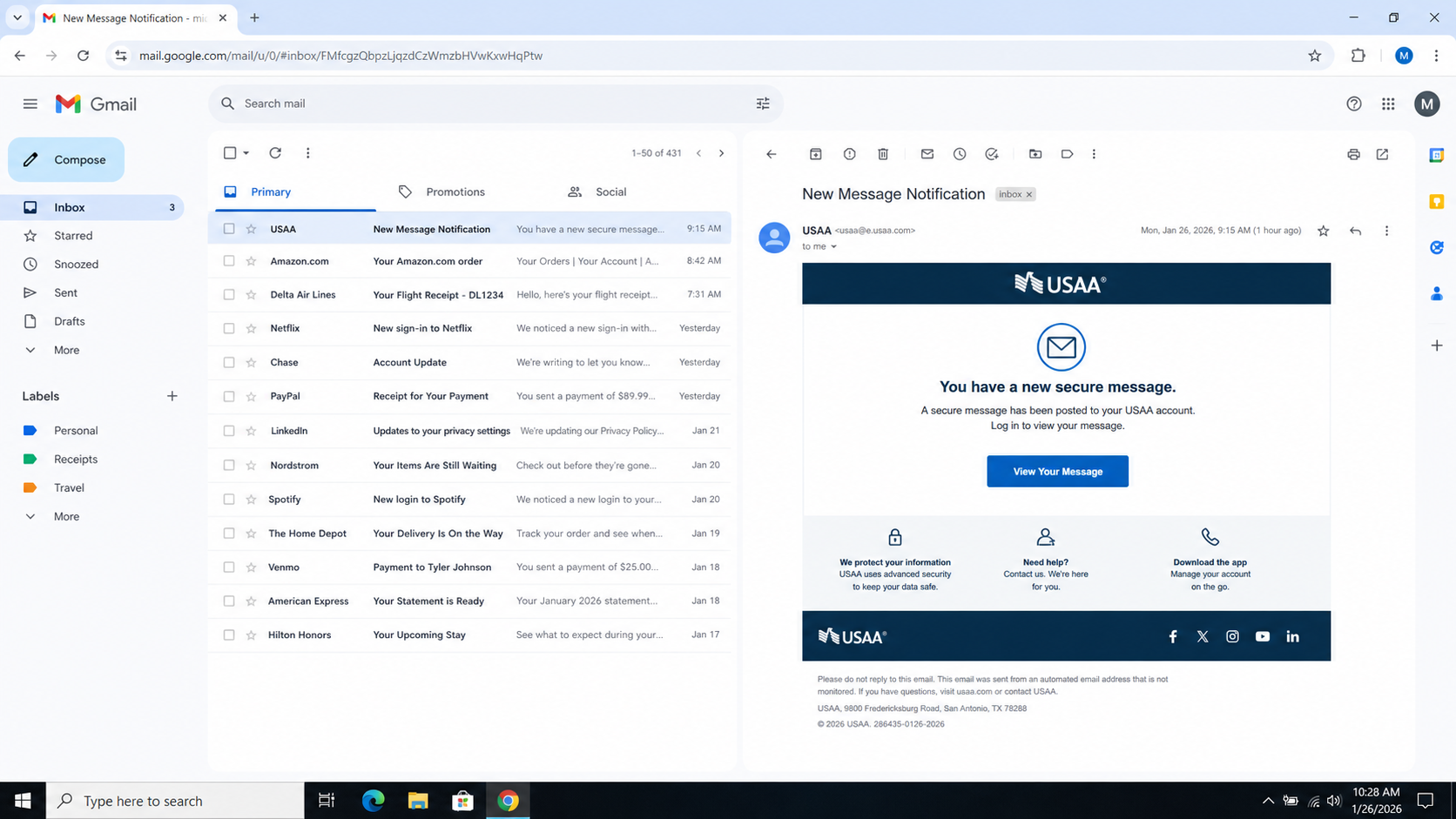This screenshot has width=1456, height=819.
Task: Open Google Keep side panel
Action: pyautogui.click(x=1437, y=201)
